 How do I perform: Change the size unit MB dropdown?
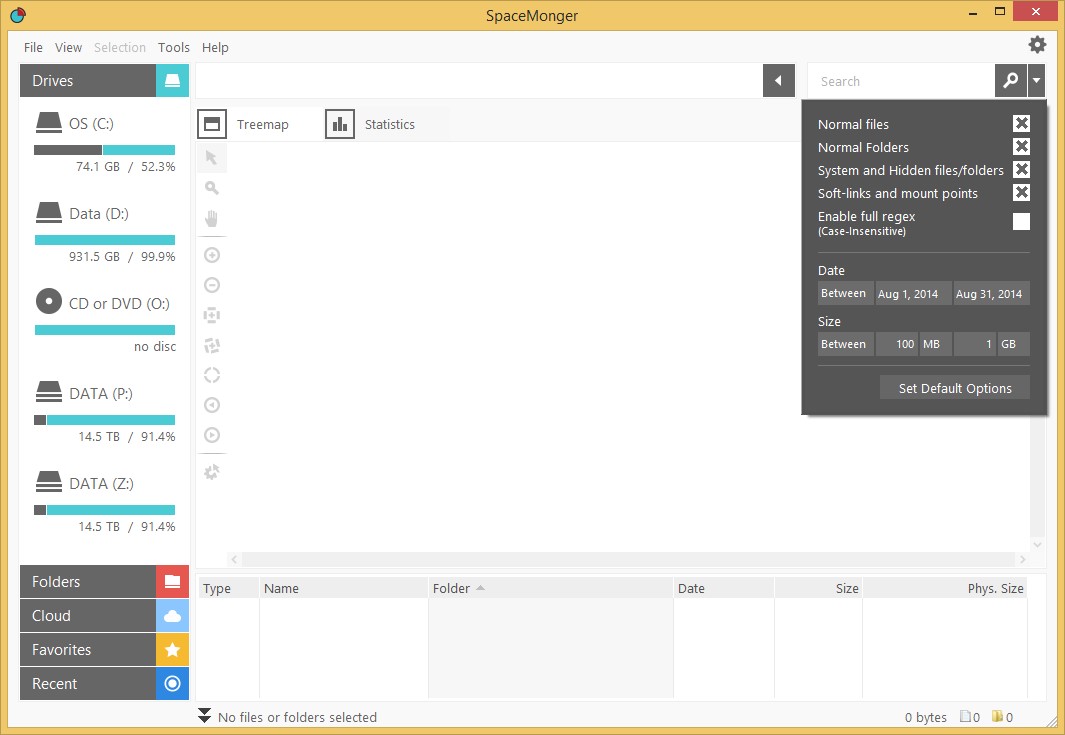pyautogui.click(x=935, y=344)
